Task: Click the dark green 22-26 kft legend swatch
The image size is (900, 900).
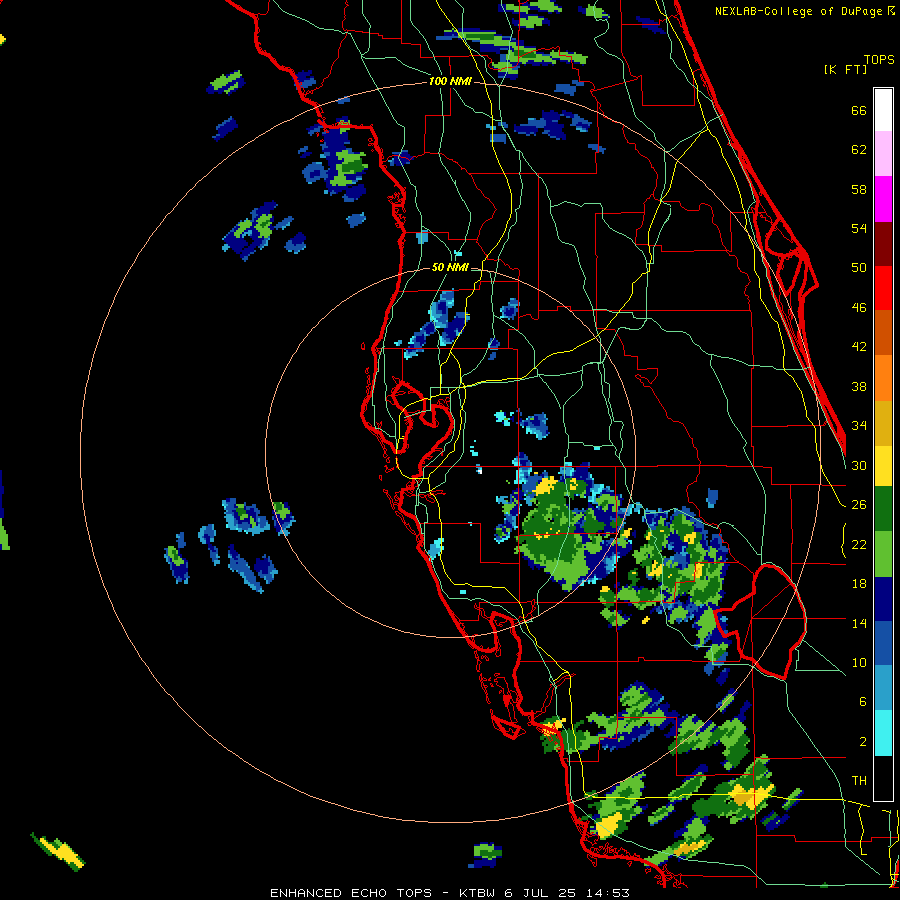Action: (883, 509)
